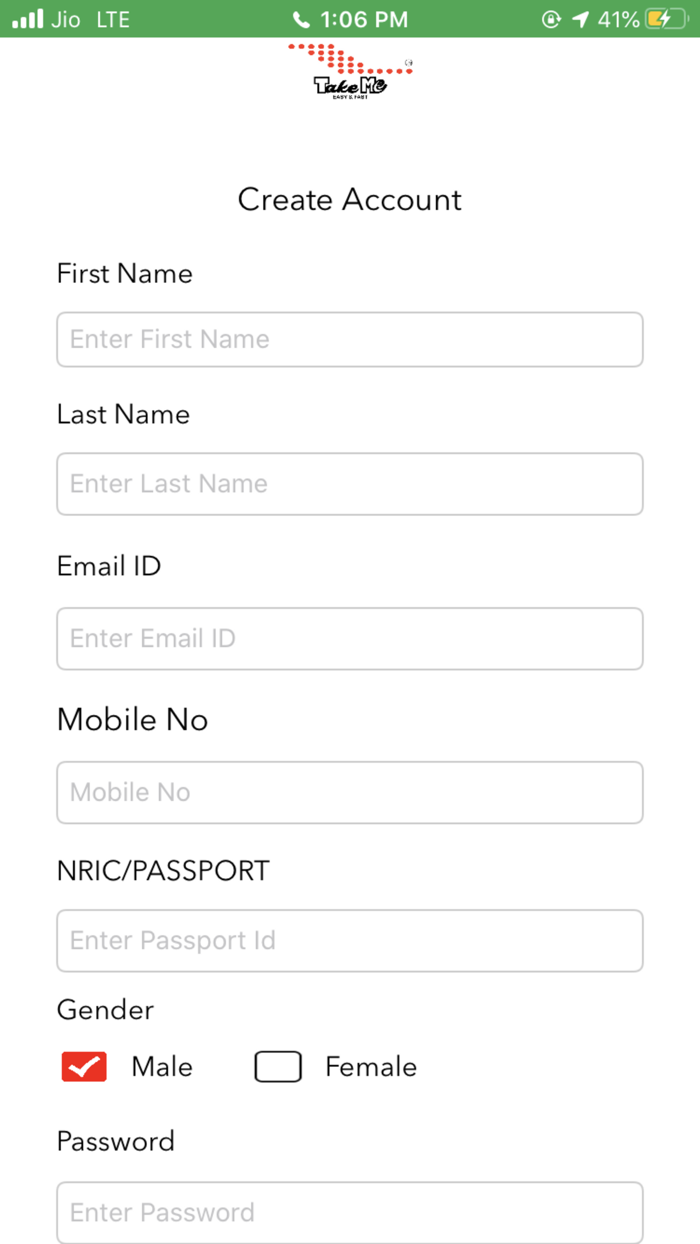
Task: Click the Enter Email ID field
Action: 349,638
